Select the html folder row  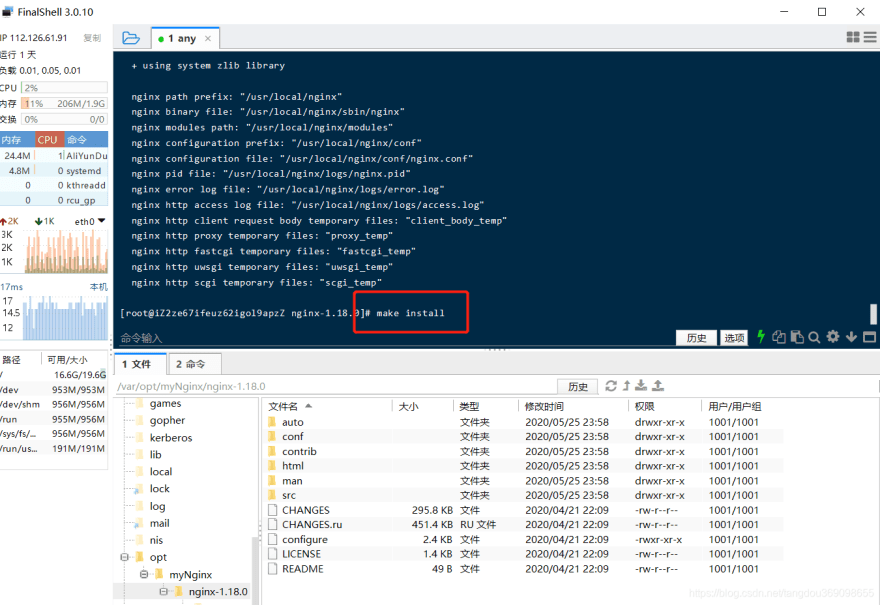tap(524, 466)
